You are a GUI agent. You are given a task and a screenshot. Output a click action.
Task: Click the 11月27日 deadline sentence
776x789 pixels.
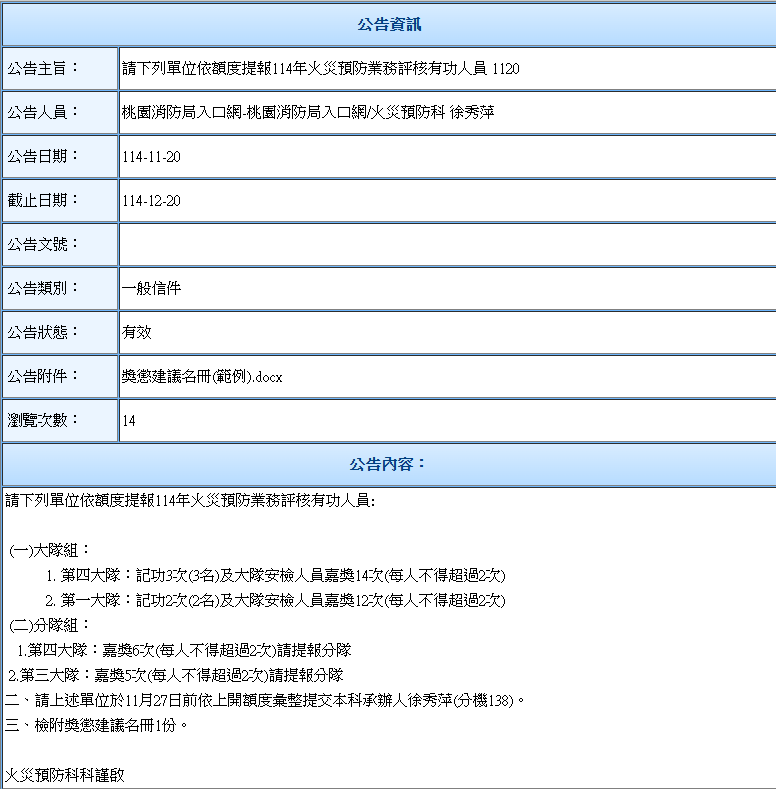[x=265, y=700]
